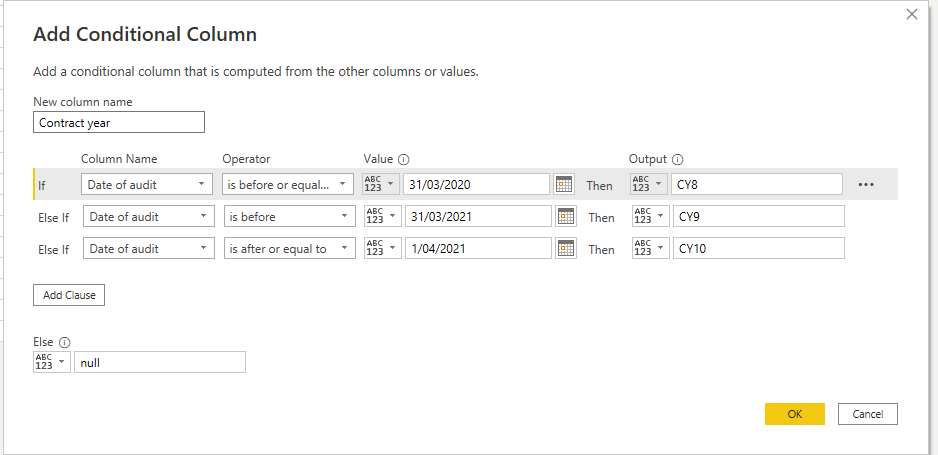Click the Else null value field

[160, 362]
